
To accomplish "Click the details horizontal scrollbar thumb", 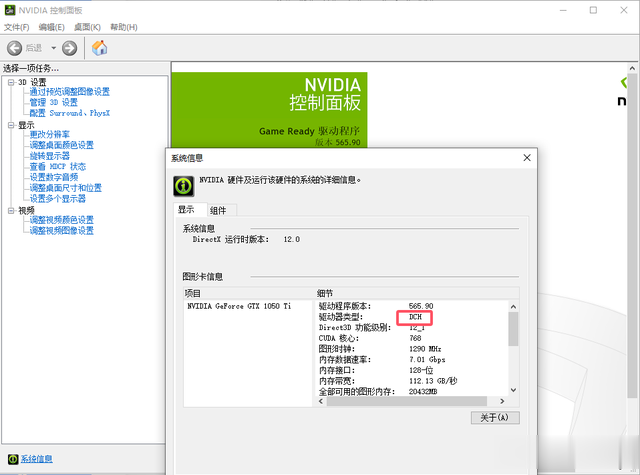I will (407, 401).
